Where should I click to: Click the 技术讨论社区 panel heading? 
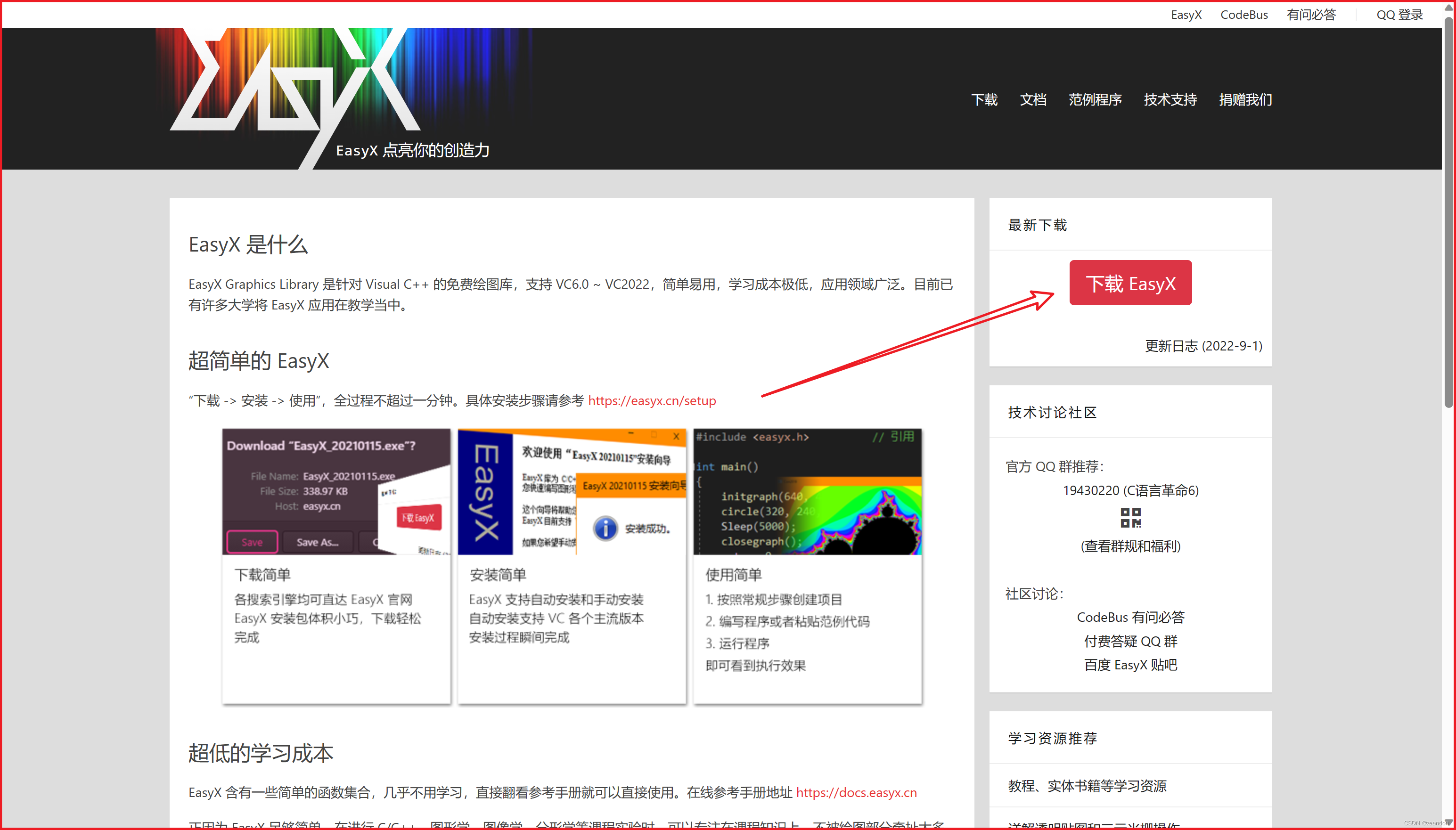pyautogui.click(x=1052, y=413)
